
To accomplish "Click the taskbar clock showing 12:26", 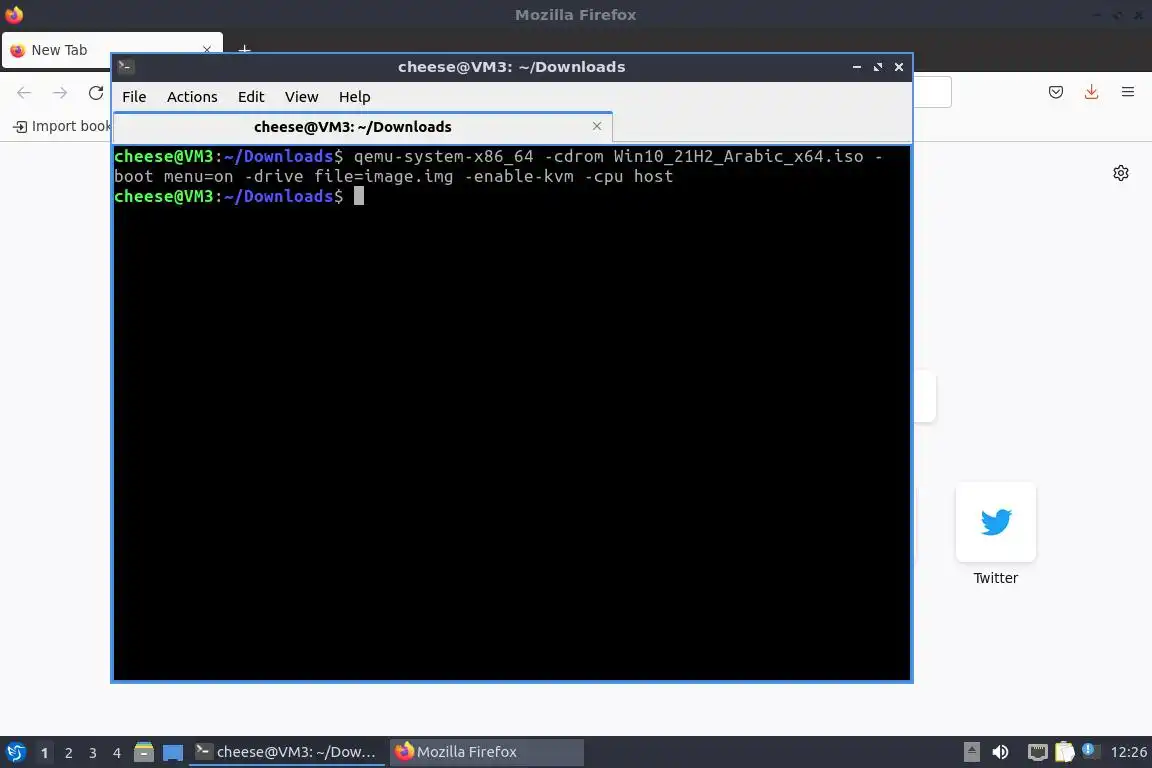I will (x=1128, y=752).
